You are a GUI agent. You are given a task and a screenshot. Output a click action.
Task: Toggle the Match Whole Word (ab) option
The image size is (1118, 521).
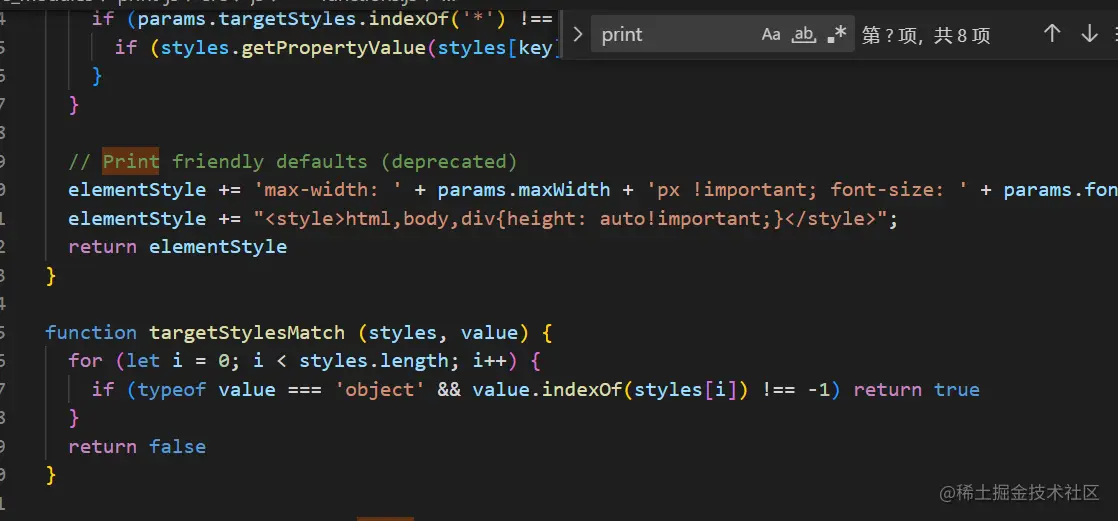coord(804,34)
